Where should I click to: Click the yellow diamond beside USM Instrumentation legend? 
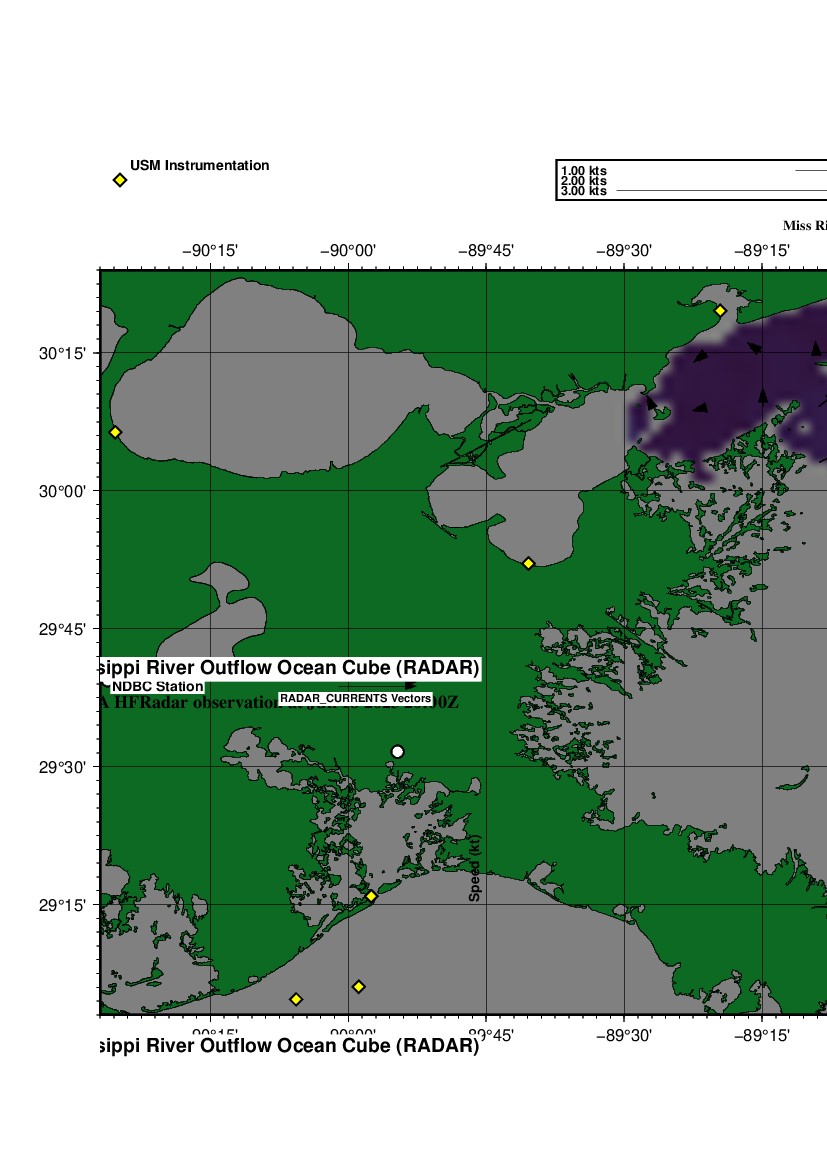120,180
